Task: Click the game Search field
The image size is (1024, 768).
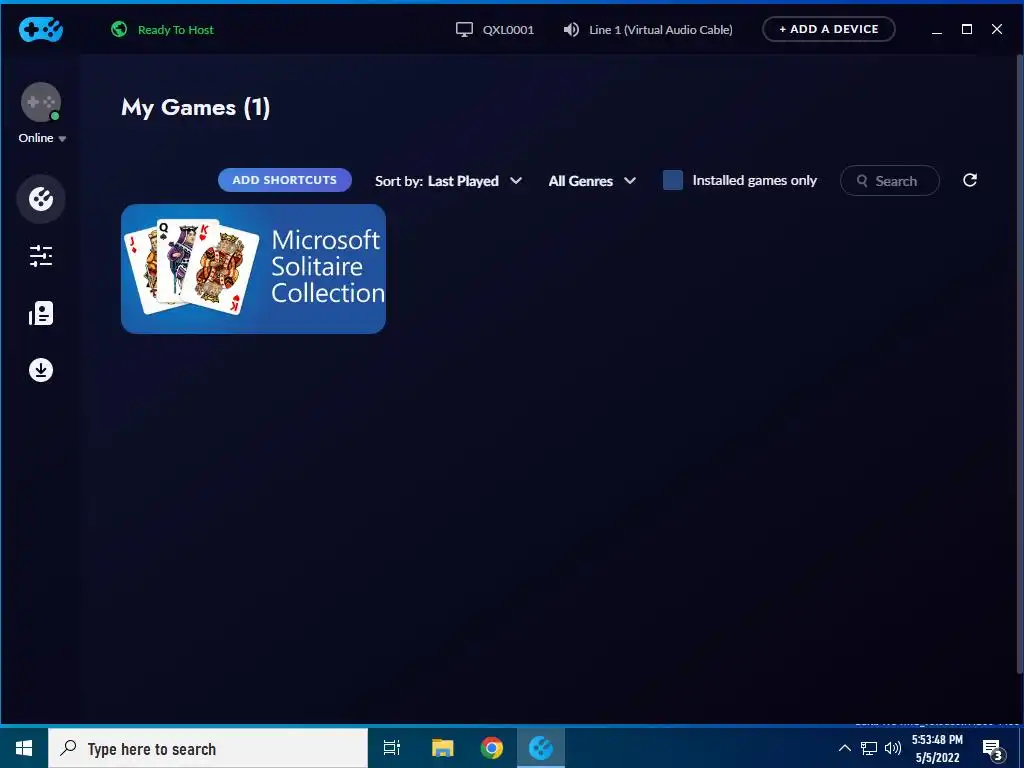Action: coord(889,181)
